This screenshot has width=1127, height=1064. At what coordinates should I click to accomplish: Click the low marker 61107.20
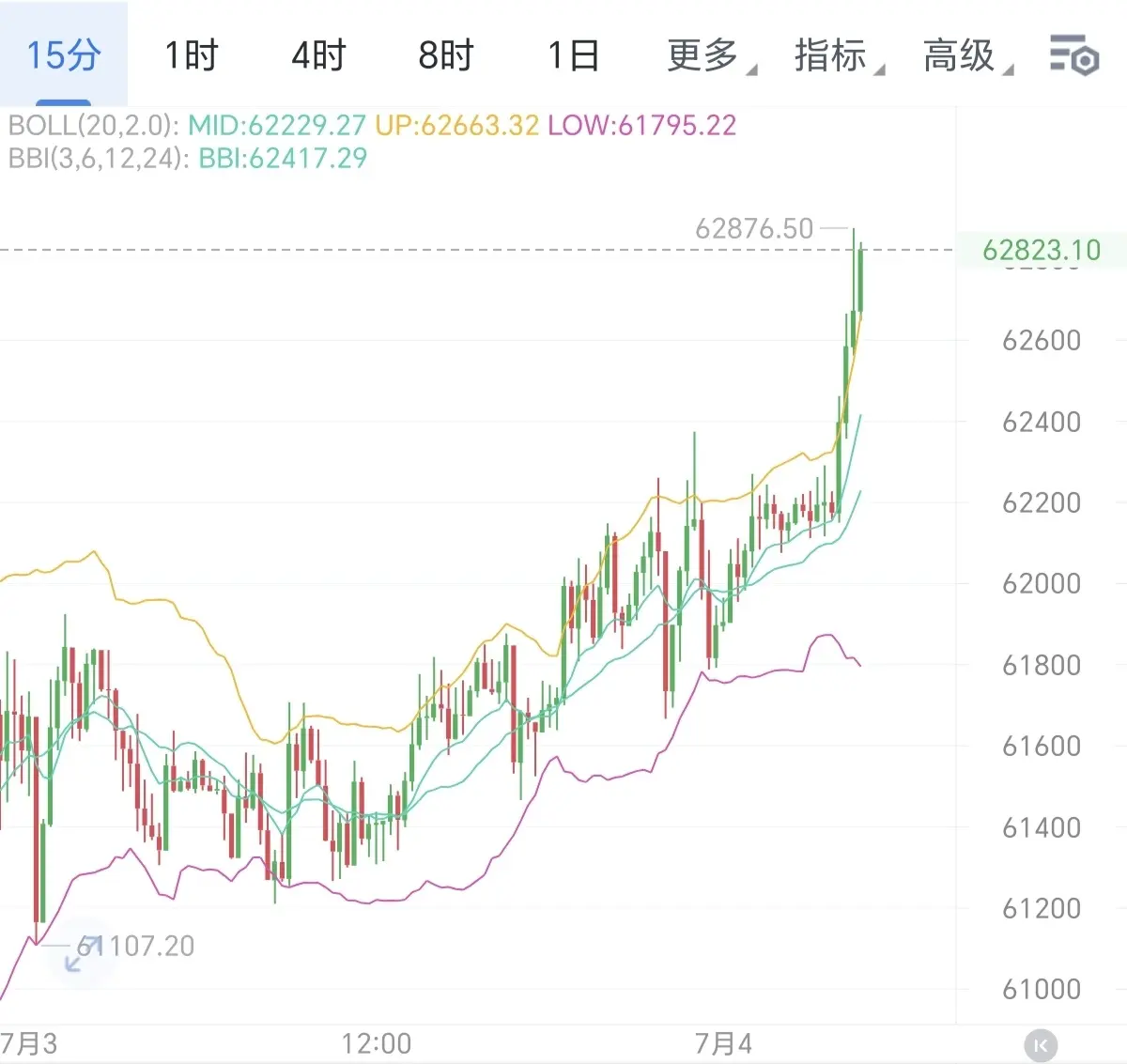136,946
